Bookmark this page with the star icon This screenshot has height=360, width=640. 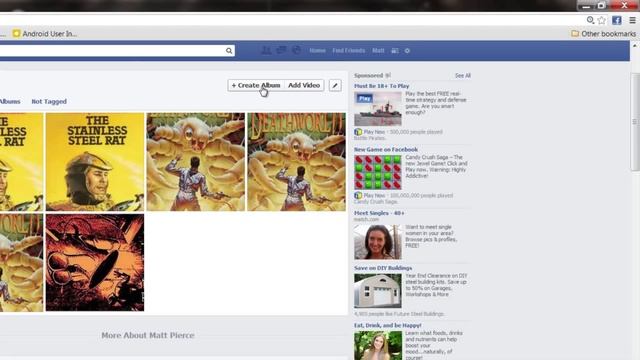602,20
